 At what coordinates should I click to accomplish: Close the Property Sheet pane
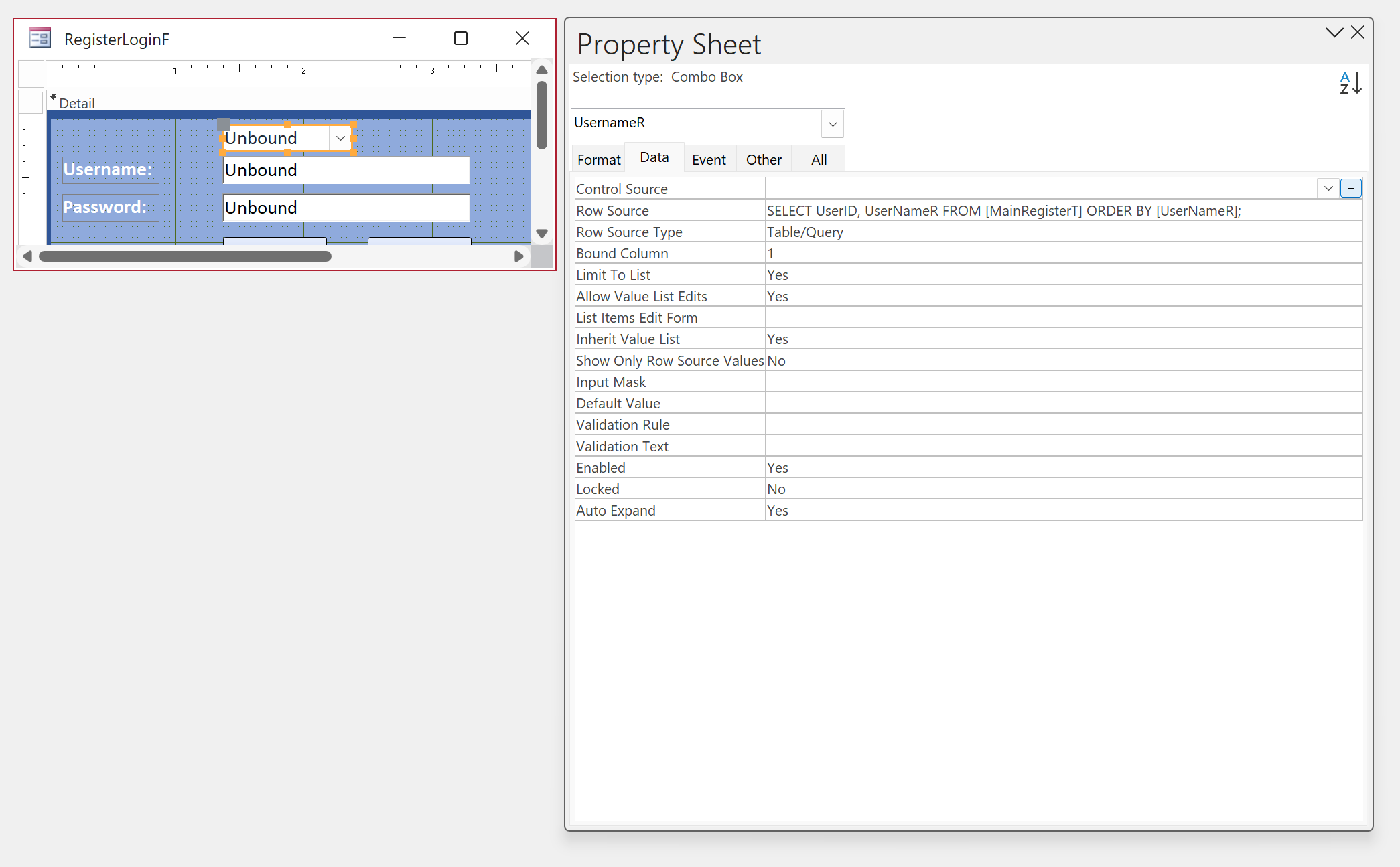click(1358, 32)
